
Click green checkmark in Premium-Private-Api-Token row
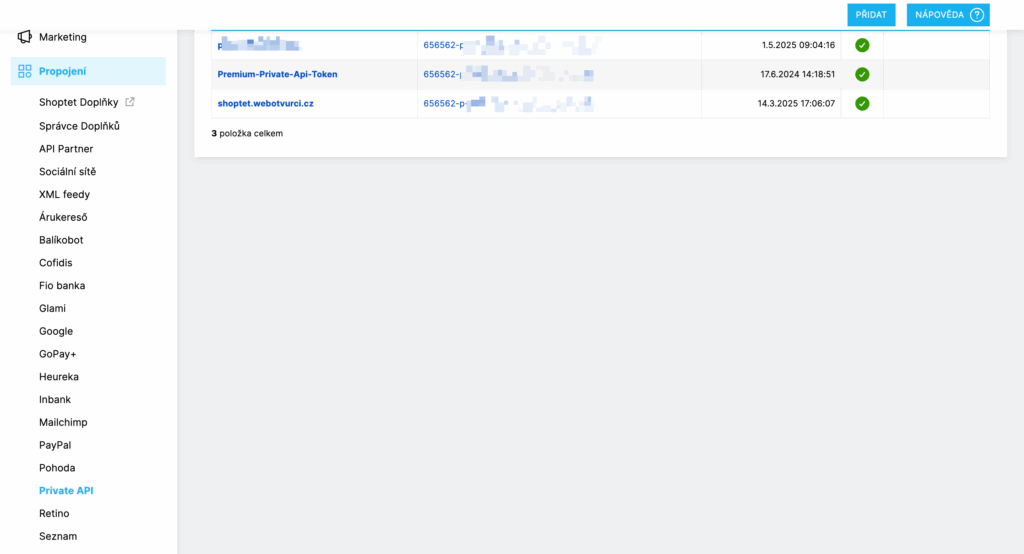862,74
